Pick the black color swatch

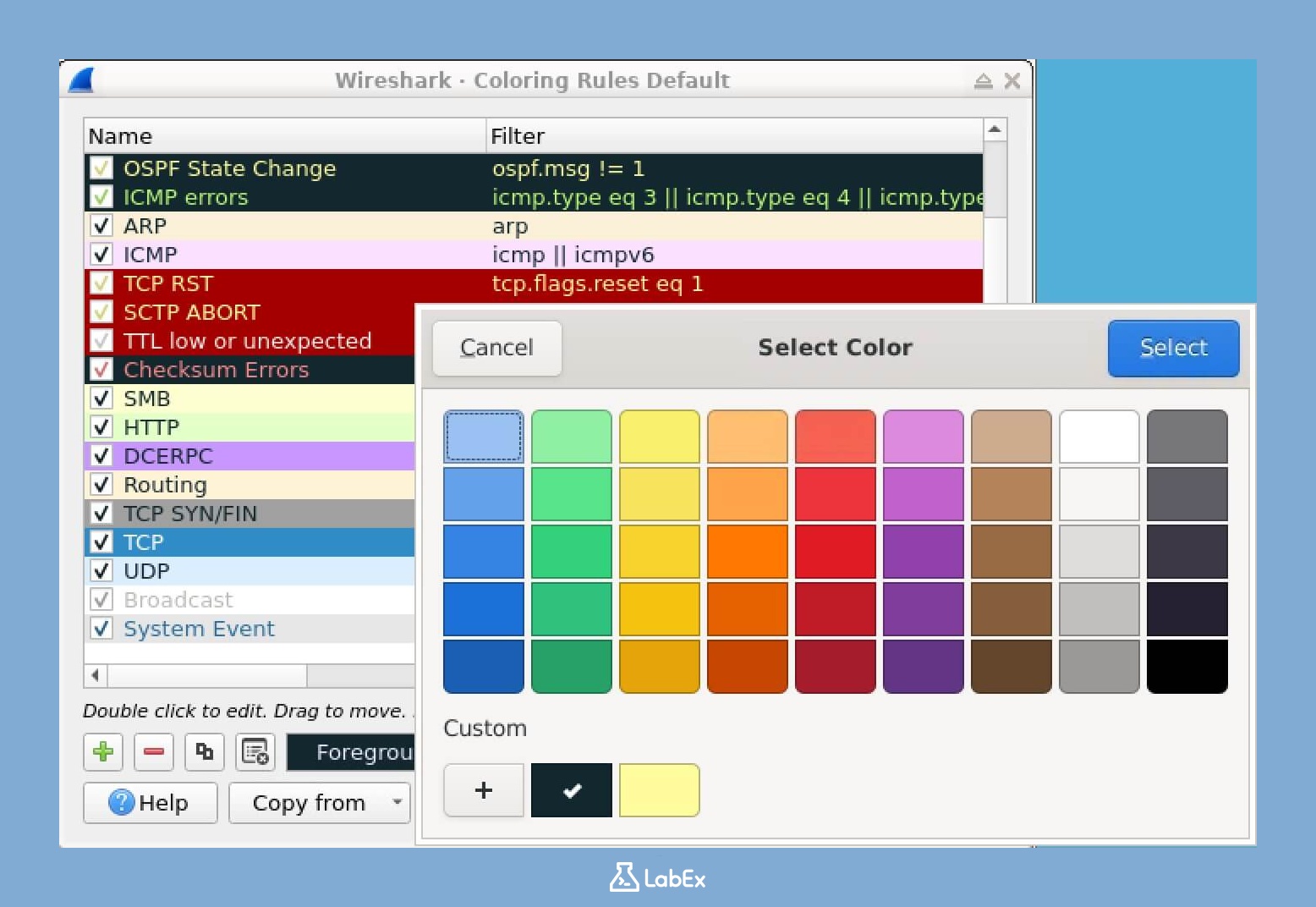tap(1187, 666)
